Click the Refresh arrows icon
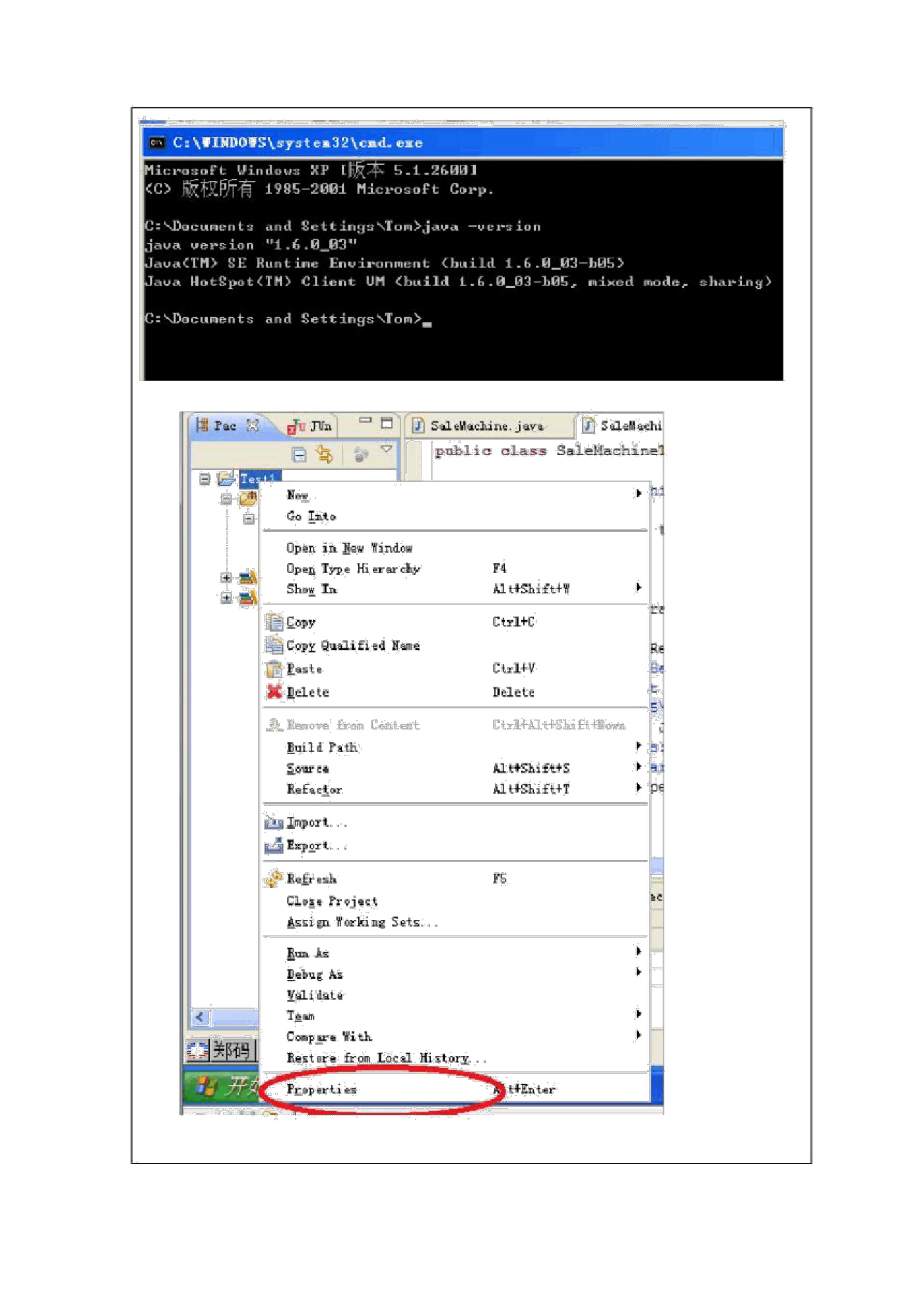 point(273,878)
